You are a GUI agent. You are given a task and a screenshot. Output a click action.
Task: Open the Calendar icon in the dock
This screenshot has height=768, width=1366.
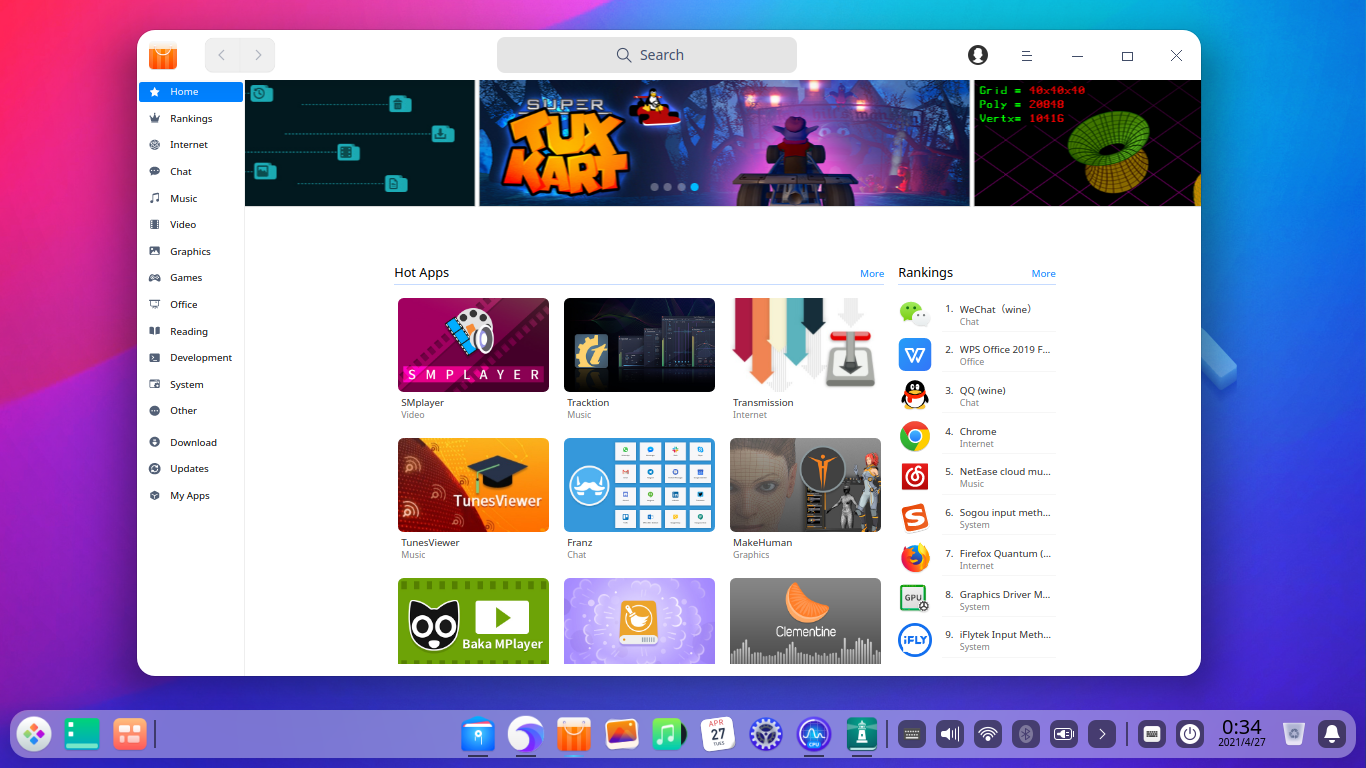[x=718, y=735]
